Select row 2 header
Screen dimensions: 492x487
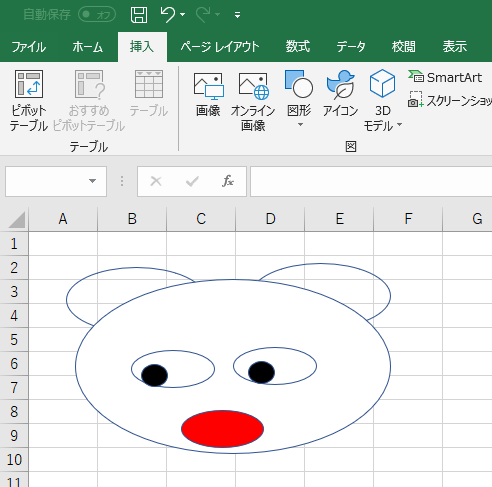click(14, 268)
